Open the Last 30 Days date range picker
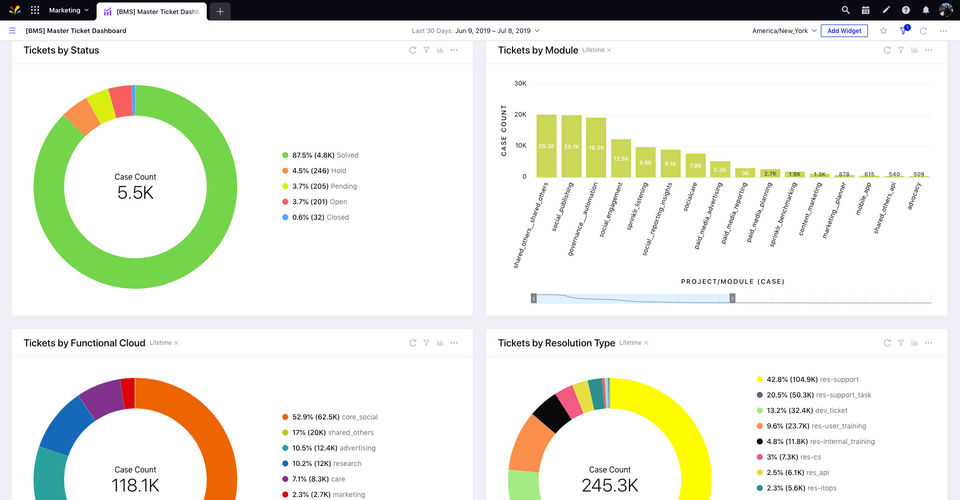The height and width of the screenshot is (500, 960). (x=476, y=31)
